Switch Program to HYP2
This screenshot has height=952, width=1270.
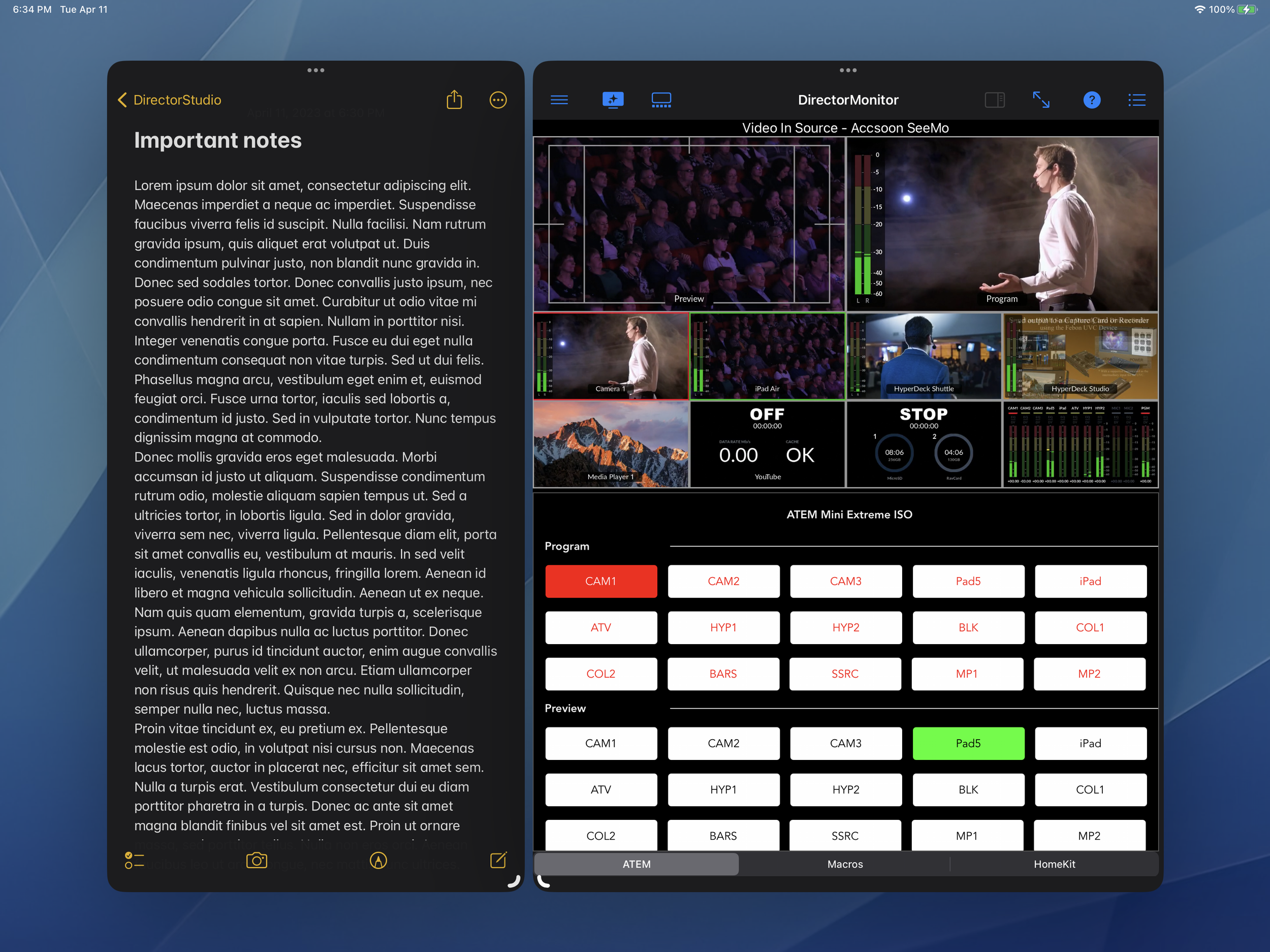click(846, 627)
